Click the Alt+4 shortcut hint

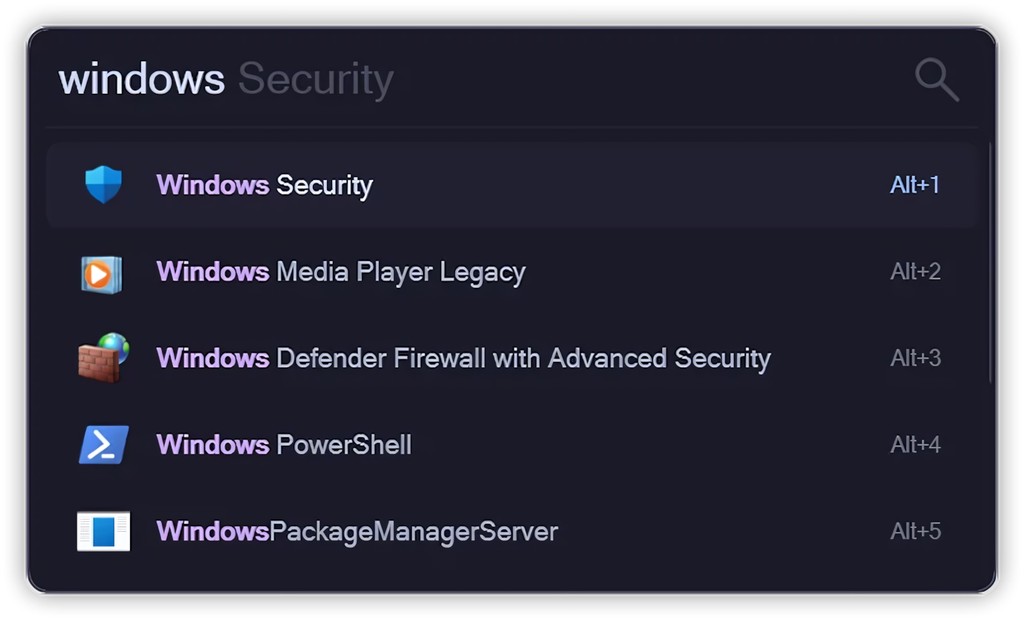click(915, 444)
